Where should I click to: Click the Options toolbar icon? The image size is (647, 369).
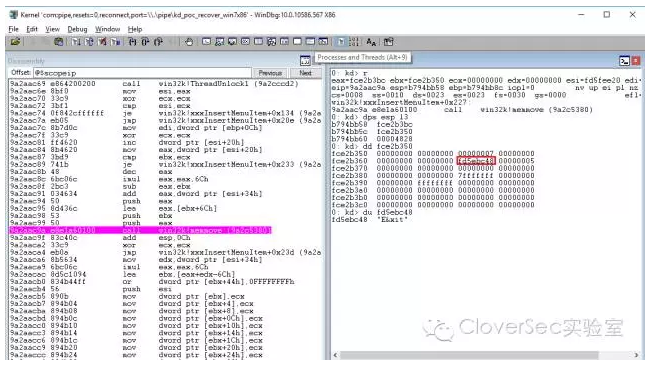pyautogui.click(x=388, y=42)
